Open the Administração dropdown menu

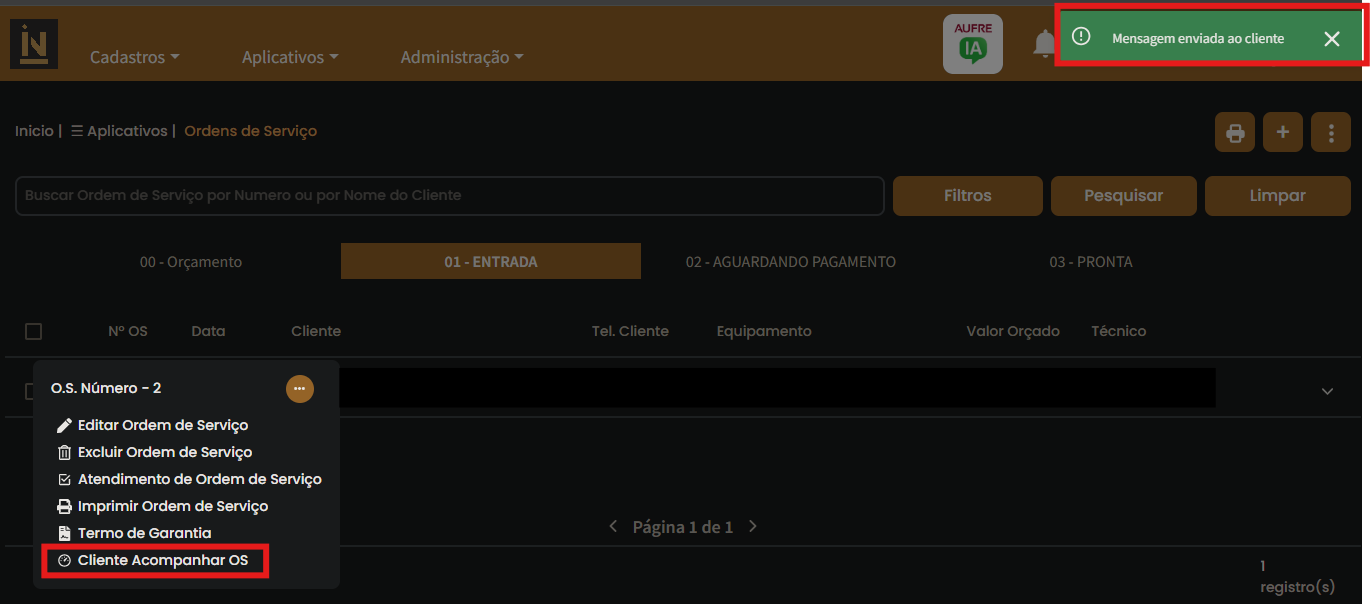point(461,58)
